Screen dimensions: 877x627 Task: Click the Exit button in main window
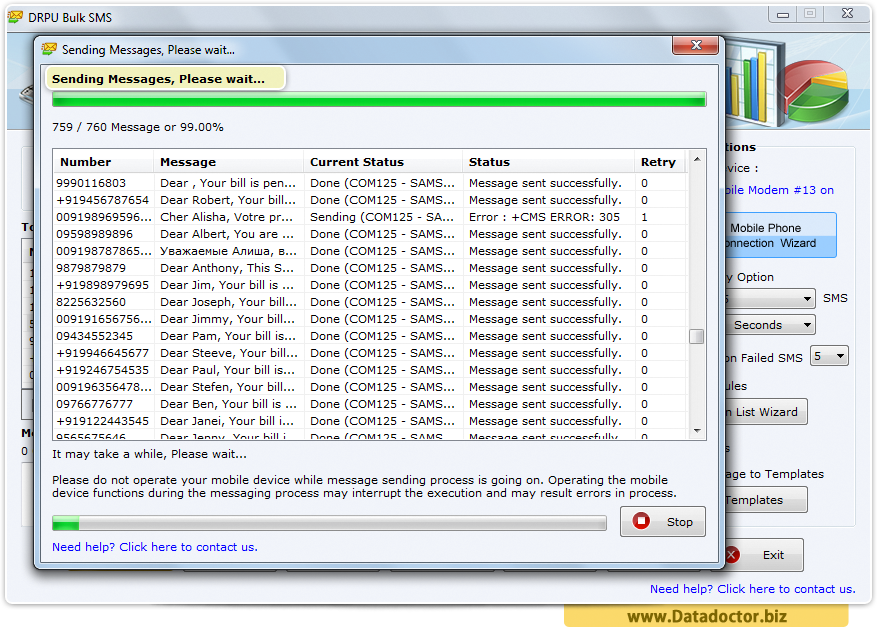pos(764,555)
